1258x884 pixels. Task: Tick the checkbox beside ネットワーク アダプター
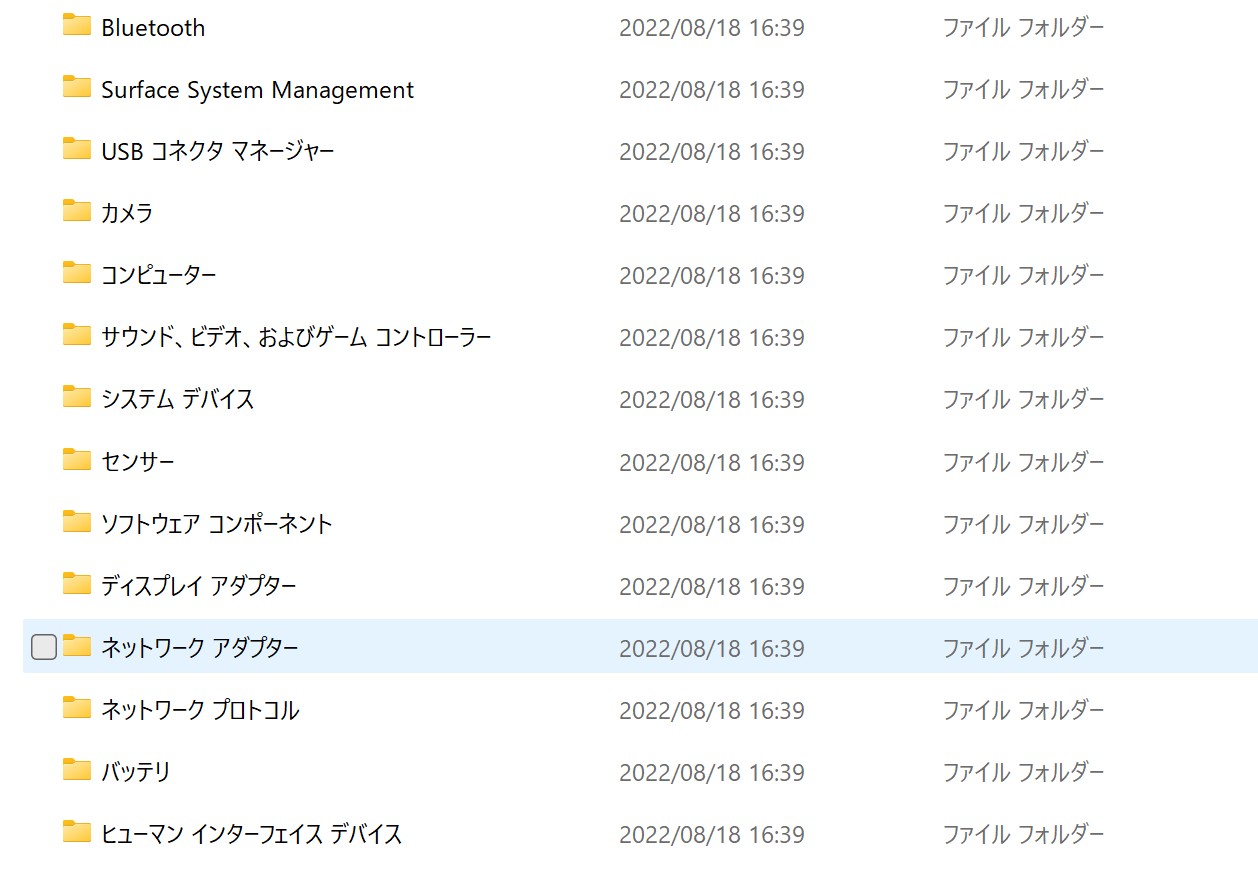(44, 648)
